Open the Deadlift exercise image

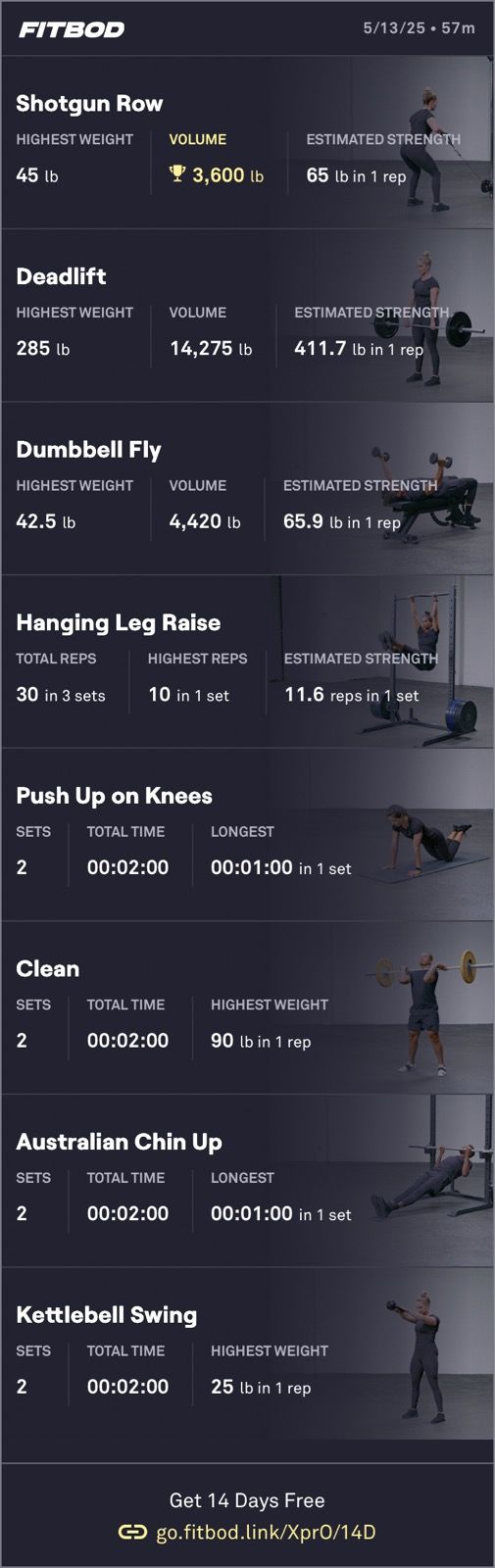click(431, 316)
